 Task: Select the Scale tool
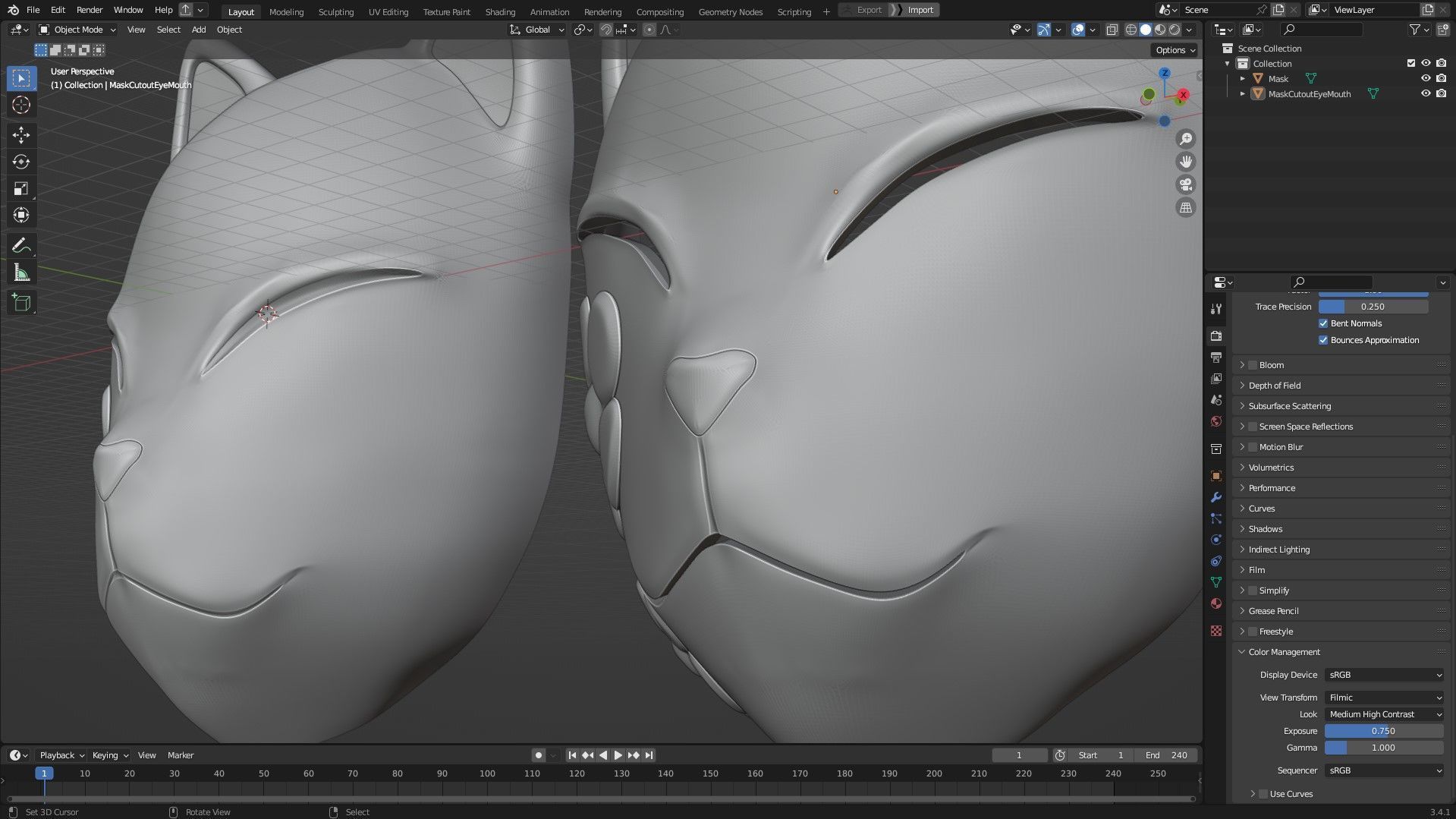(21, 188)
